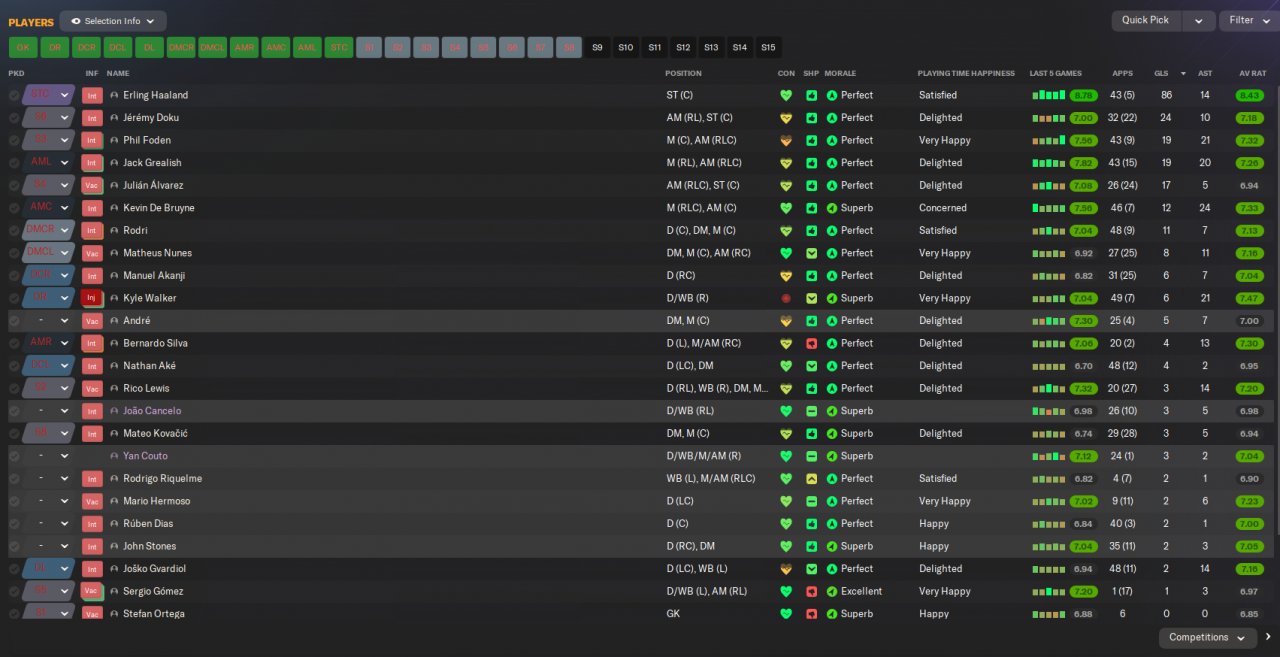Open João Cancelo's player name link
This screenshot has width=1280, height=657.
152,411
